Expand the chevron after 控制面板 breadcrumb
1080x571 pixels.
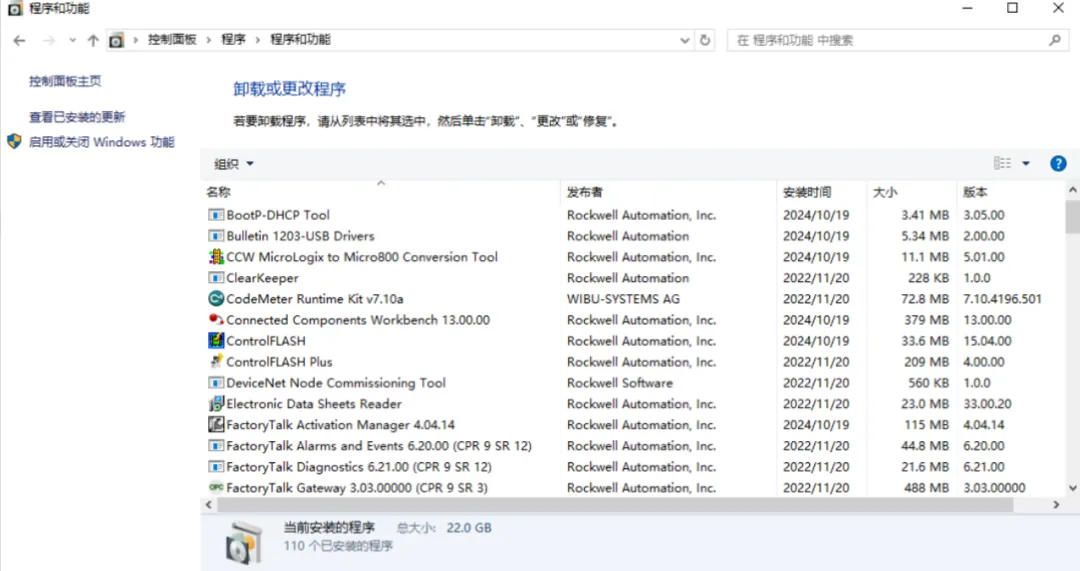pyautogui.click(x=209, y=40)
